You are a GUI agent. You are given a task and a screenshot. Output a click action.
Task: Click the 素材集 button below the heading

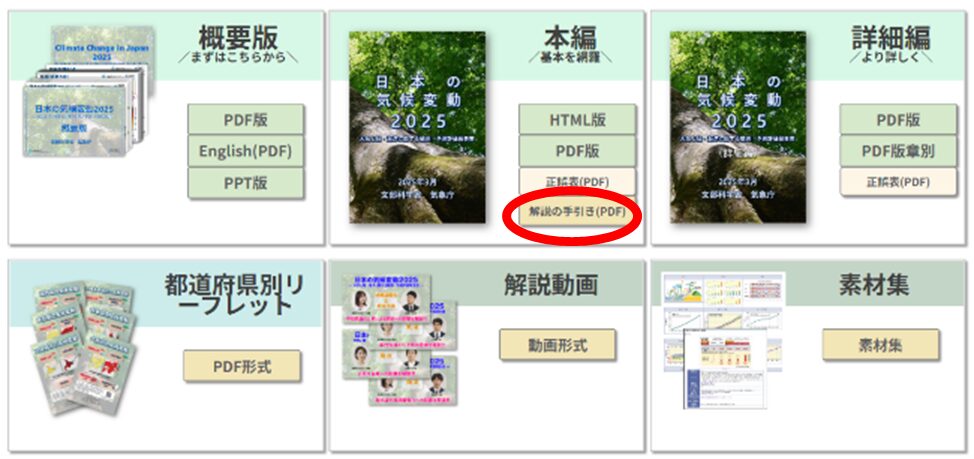tap(881, 345)
